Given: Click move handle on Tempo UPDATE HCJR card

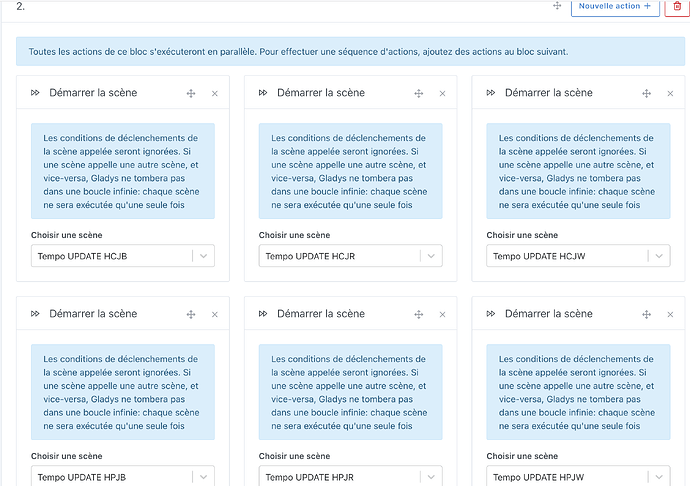Looking at the screenshot, I should coord(418,93).
